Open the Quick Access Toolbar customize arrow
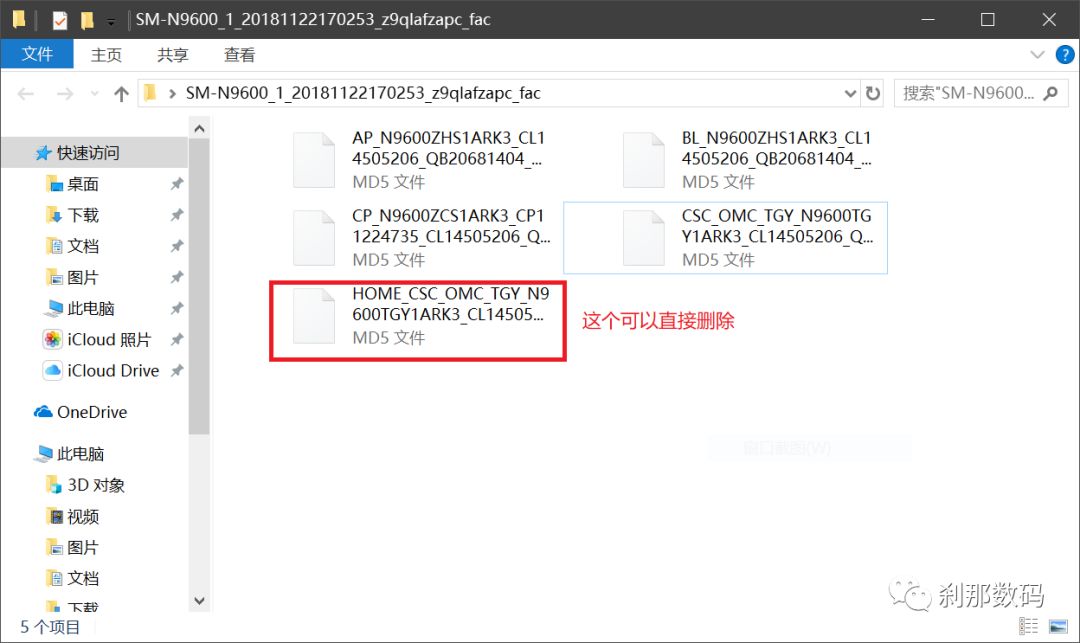Viewport: 1080px width, 643px height. tap(111, 22)
